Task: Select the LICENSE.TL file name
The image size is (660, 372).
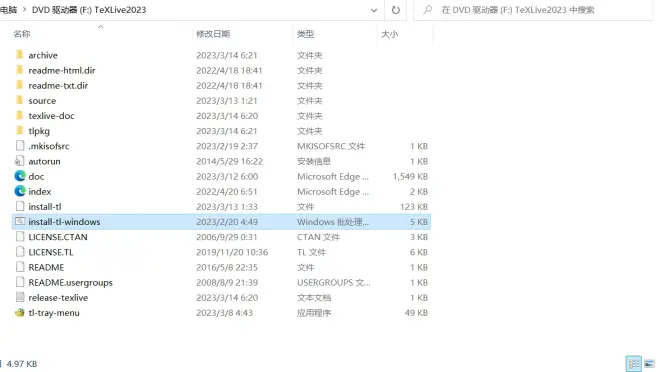Action: [x=51, y=252]
